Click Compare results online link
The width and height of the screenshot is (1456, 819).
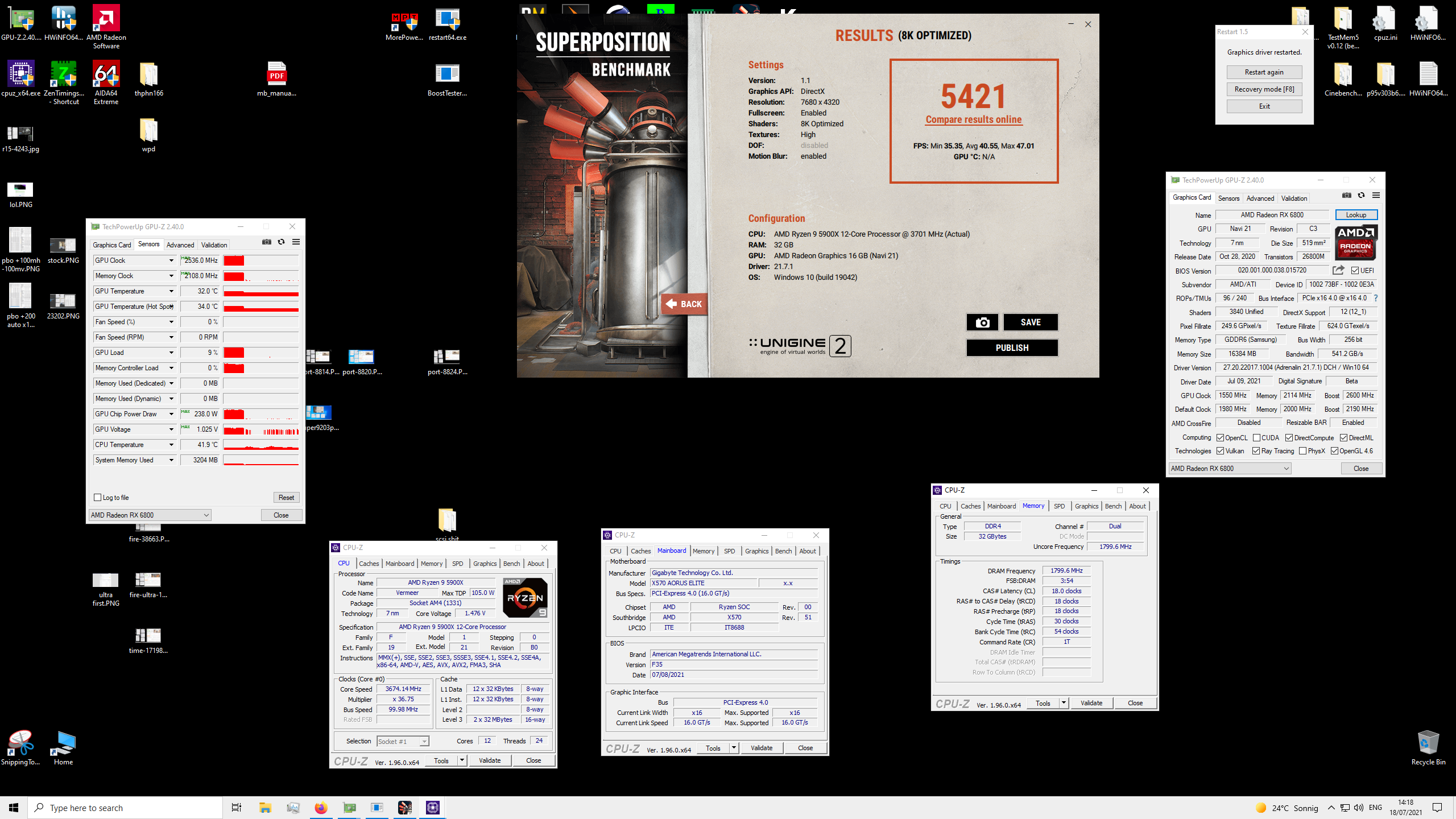click(x=974, y=119)
